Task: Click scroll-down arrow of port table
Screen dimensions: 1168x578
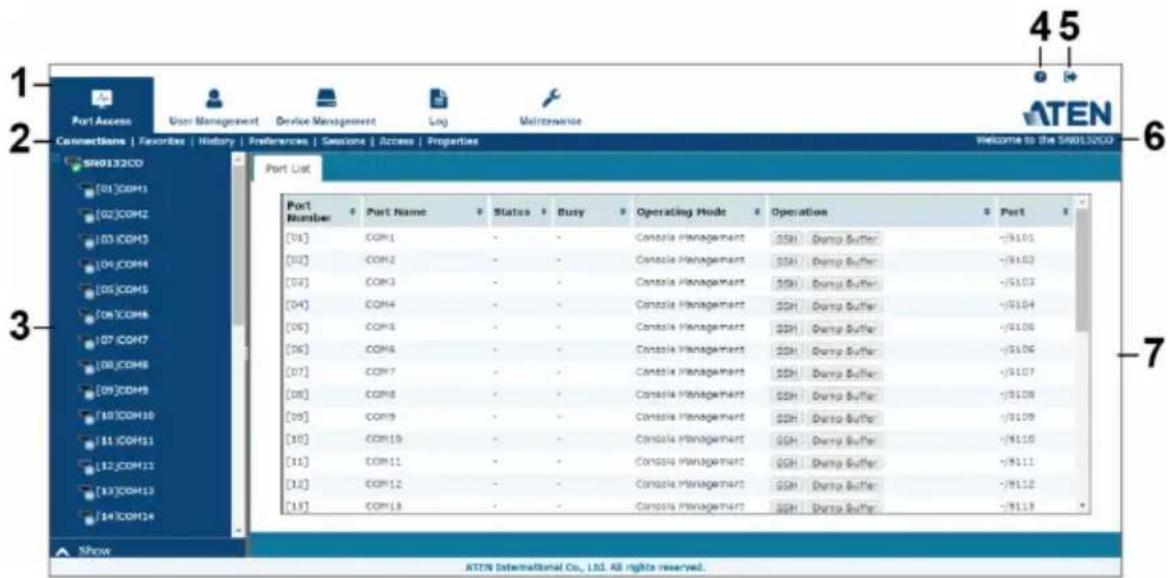Action: pos(1083,504)
